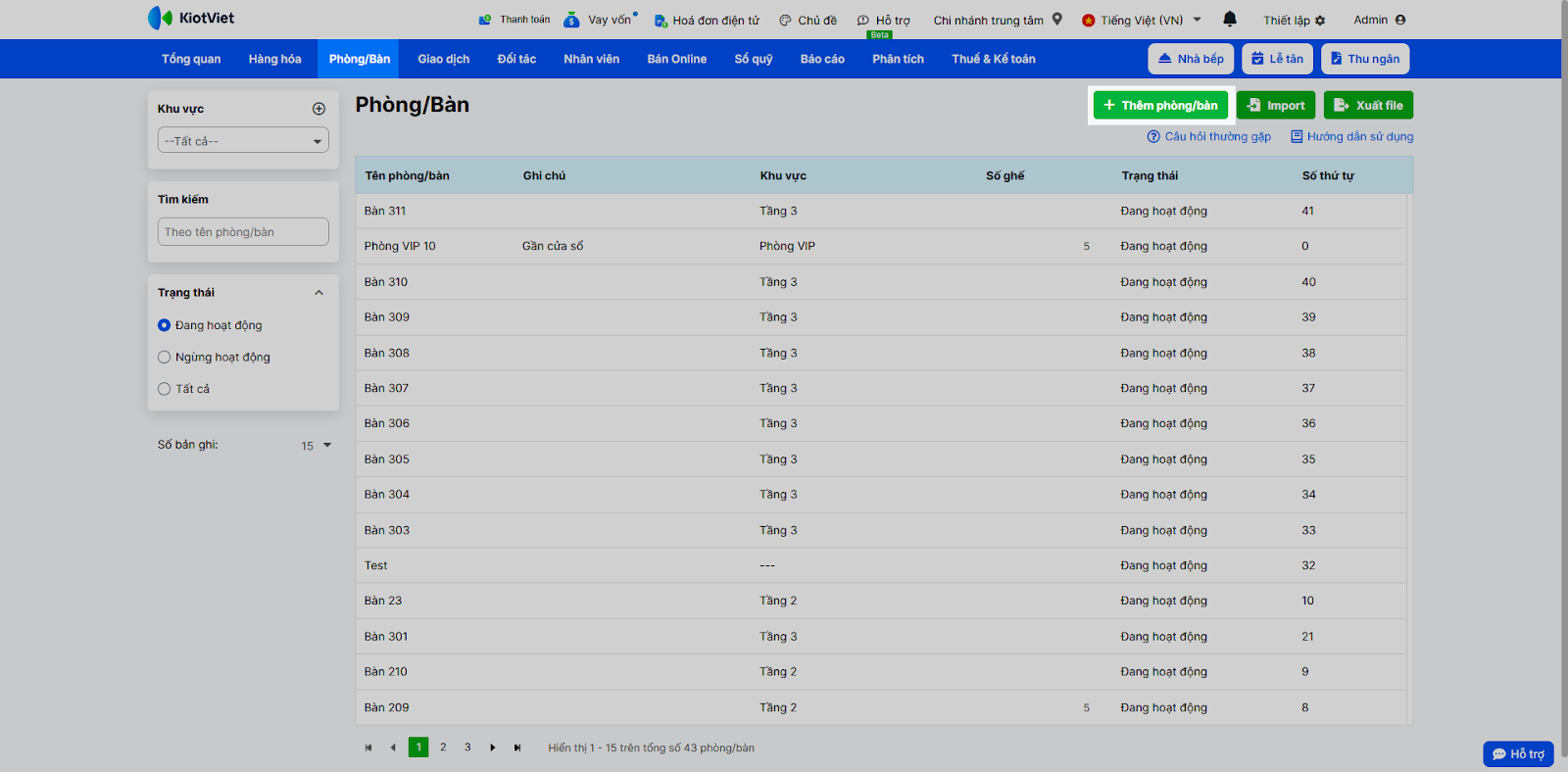Screen dimensions: 1568x772
Task: Change Số bản ghi records per page
Action: click(x=317, y=446)
